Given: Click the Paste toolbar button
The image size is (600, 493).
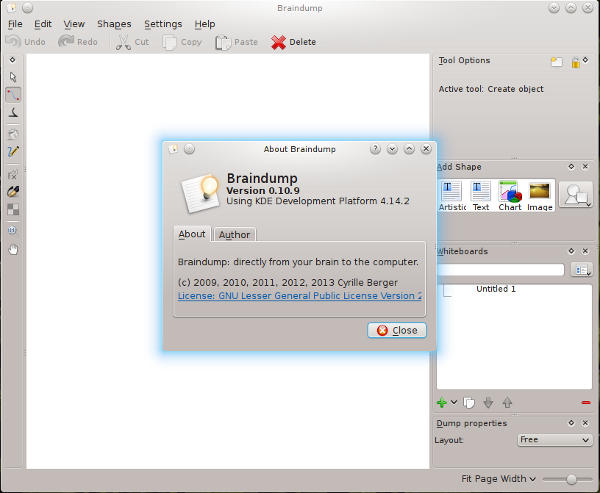Looking at the screenshot, I should click(236, 42).
